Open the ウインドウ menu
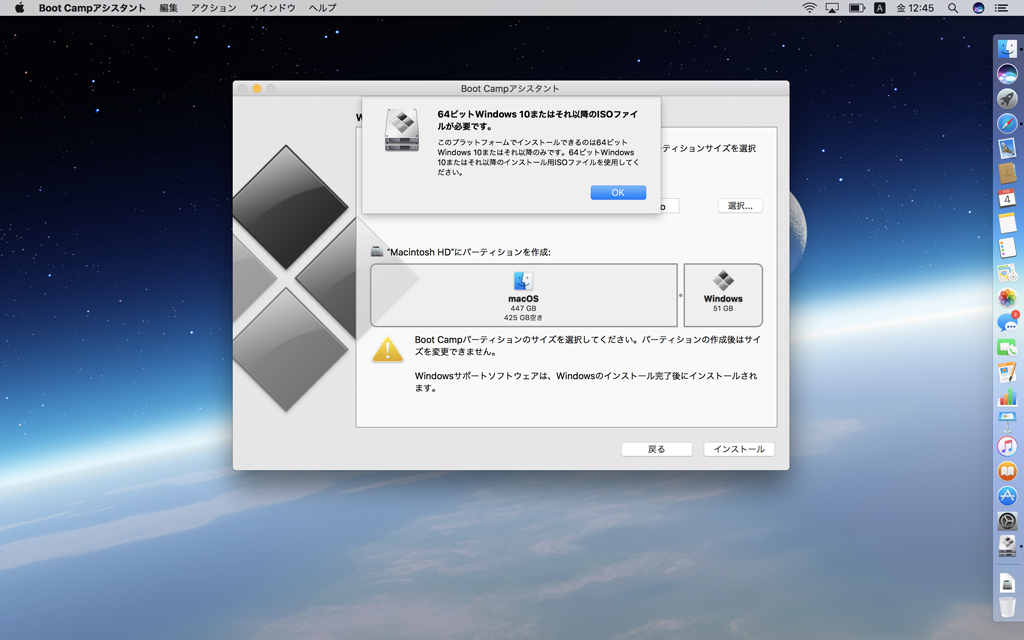The height and width of the screenshot is (640, 1024). (x=272, y=8)
